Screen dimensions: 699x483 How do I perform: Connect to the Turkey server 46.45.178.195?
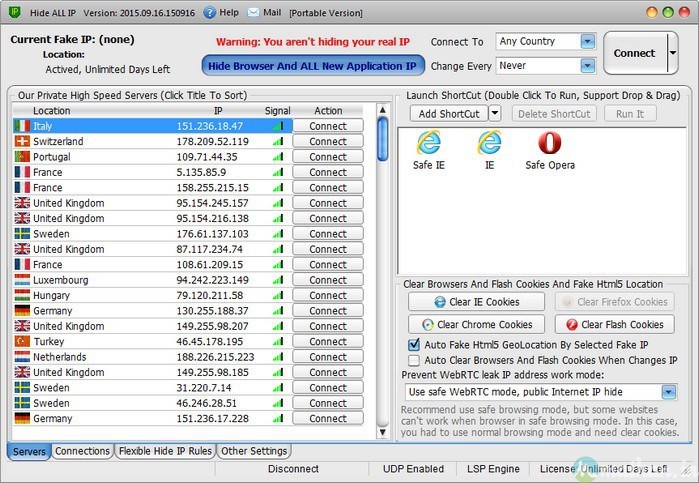(328, 342)
